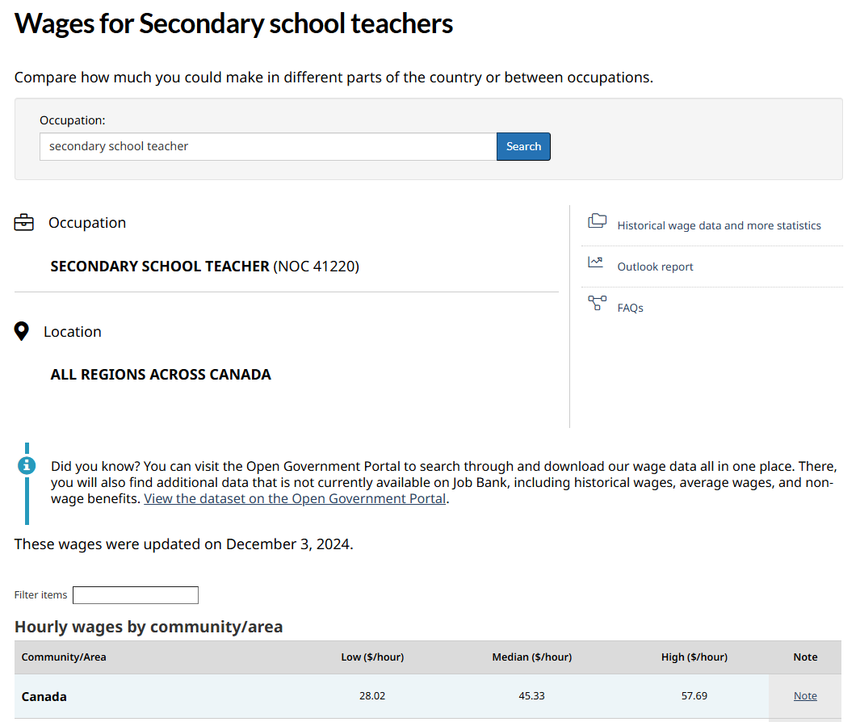Viewport: 860px width, 722px height.
Task: Open Historical wage data and more statistics
Action: (718, 226)
